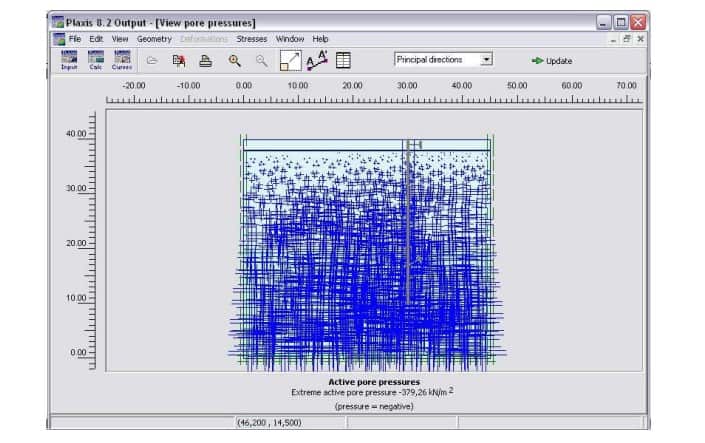This screenshot has width=705, height=443.
Task: Open the Plaxis Input program icon
Action: 69,60
